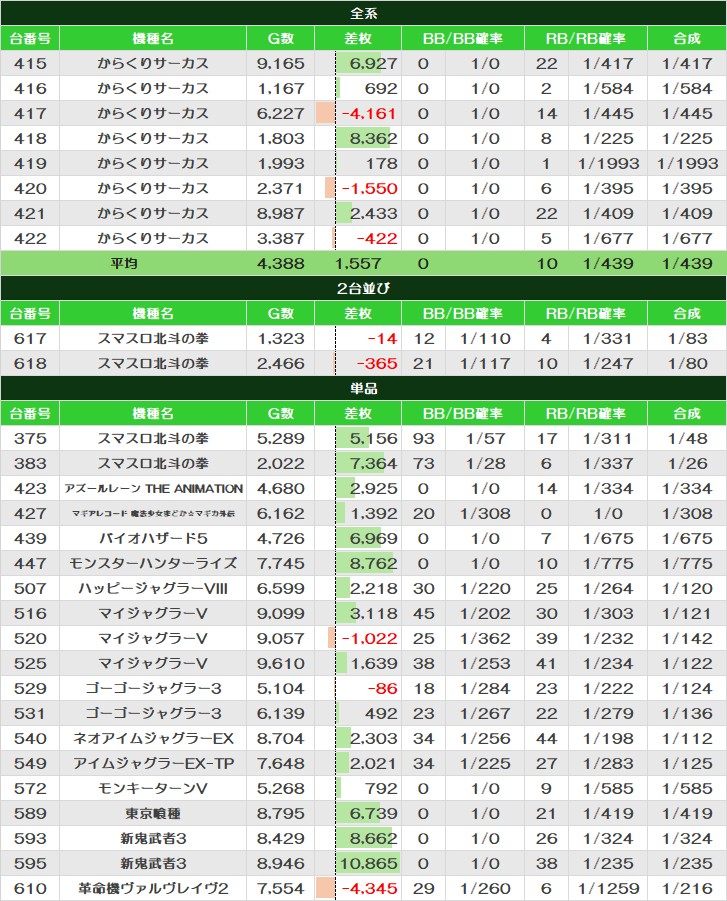This screenshot has height=901, width=727.
Task: Click the 1/1259 RB probability
Action: tap(608, 888)
